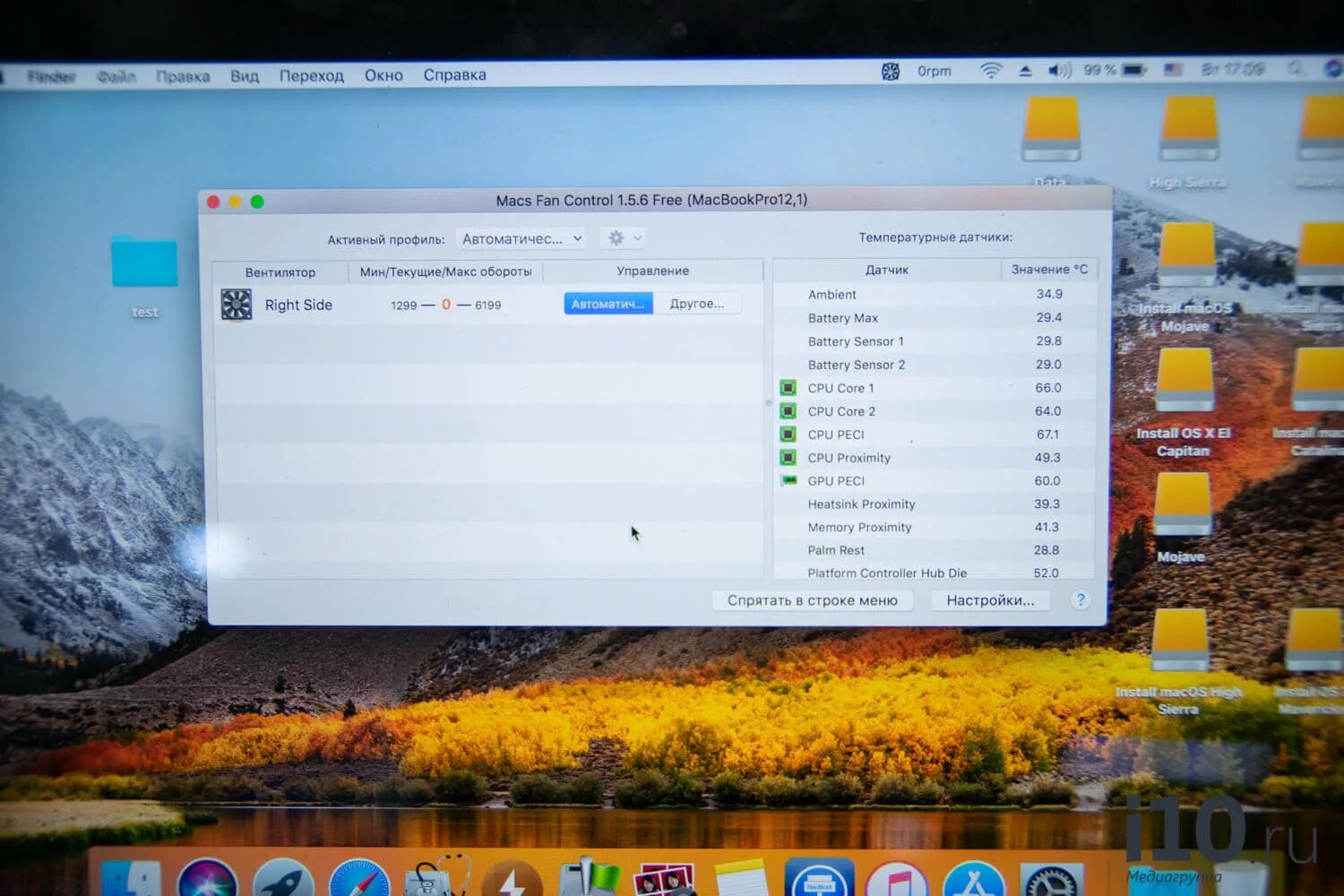
Task: Select the Battery Max sensor row
Action: tap(934, 317)
